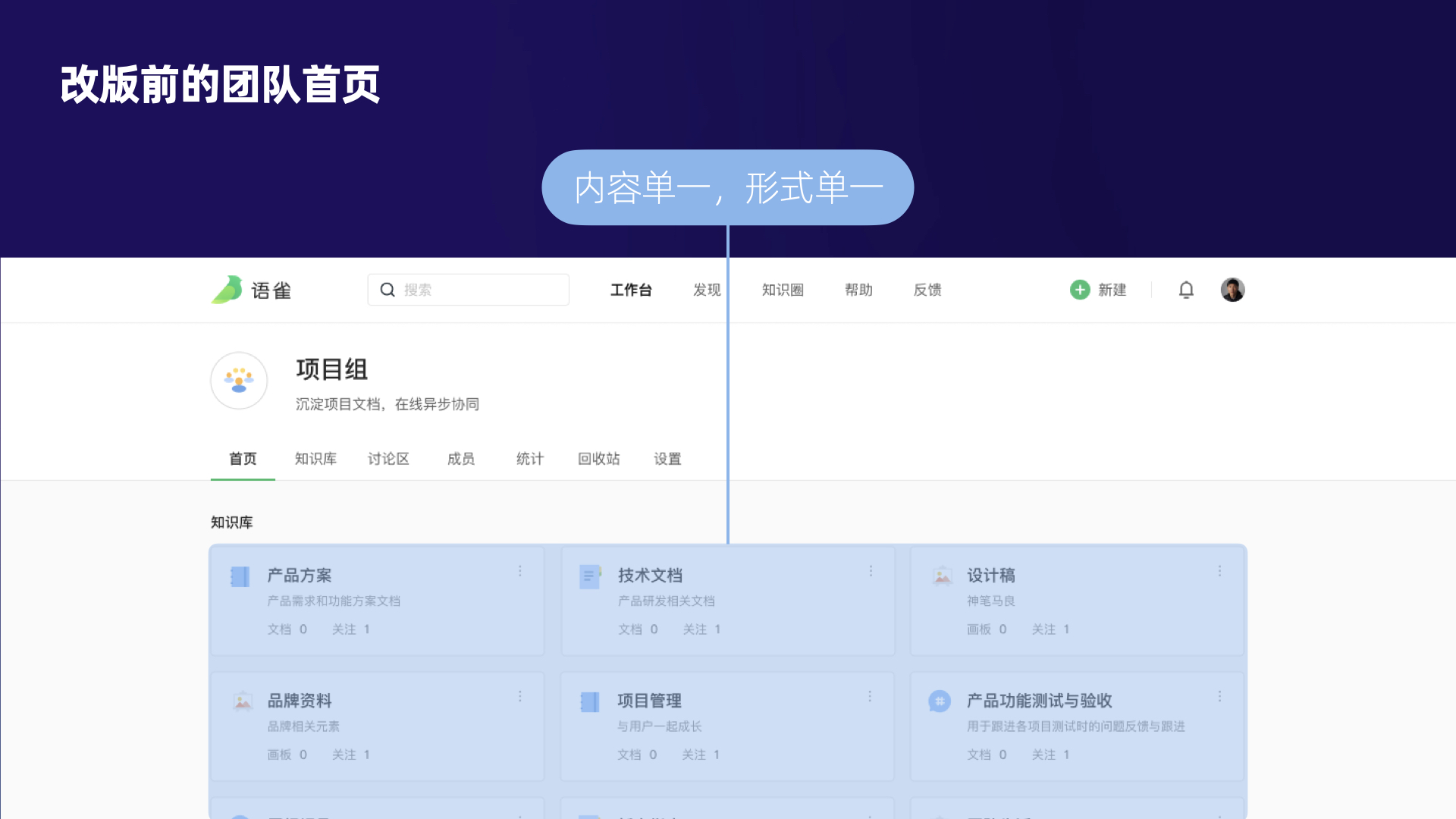This screenshot has width=1456, height=819.
Task: Click the 技术文档 document icon
Action: [x=590, y=576]
